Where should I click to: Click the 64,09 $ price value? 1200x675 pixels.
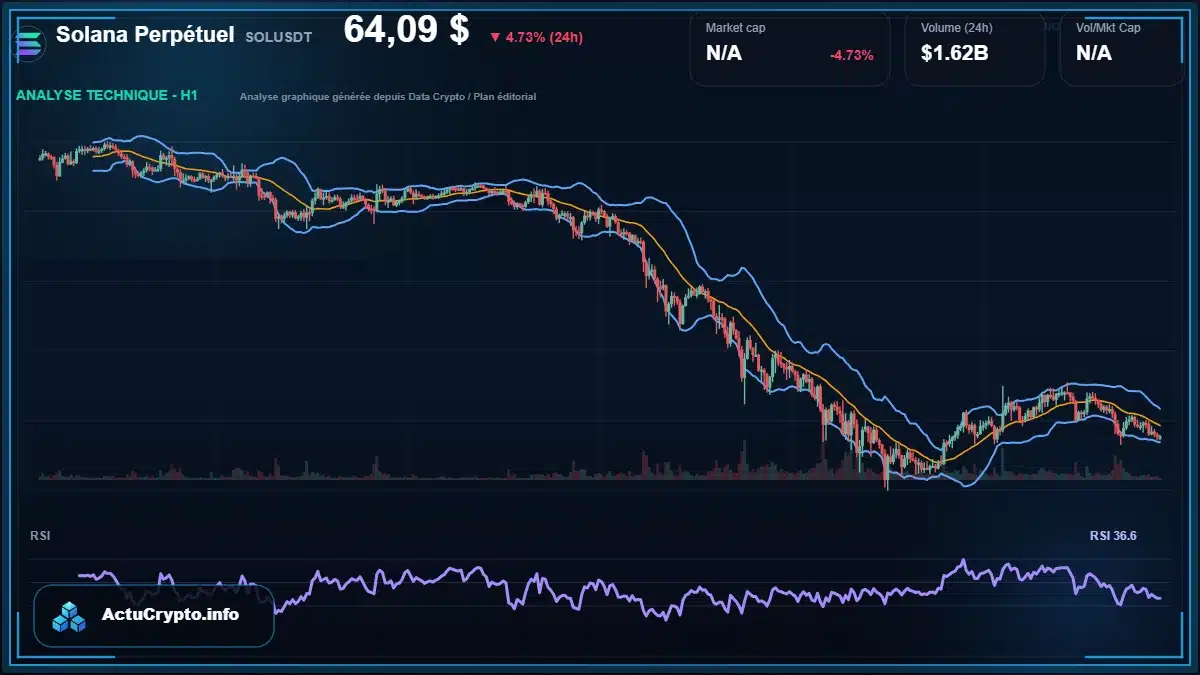[x=406, y=29]
